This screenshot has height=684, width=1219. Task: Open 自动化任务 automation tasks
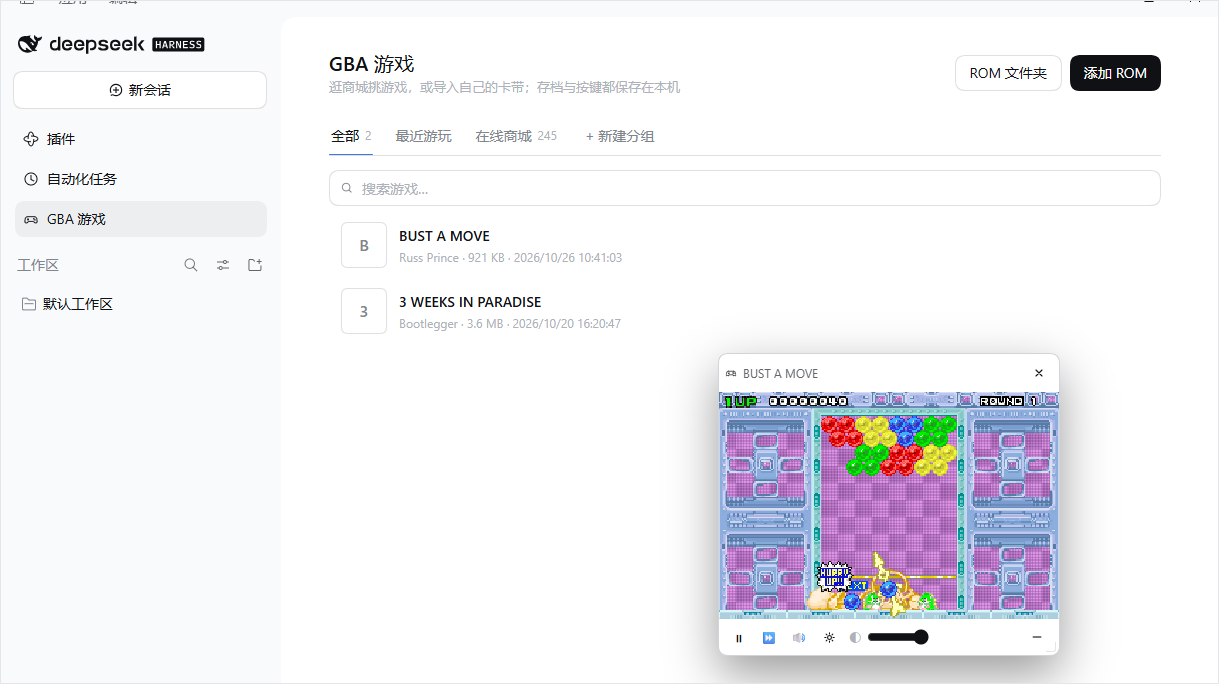(x=140, y=179)
